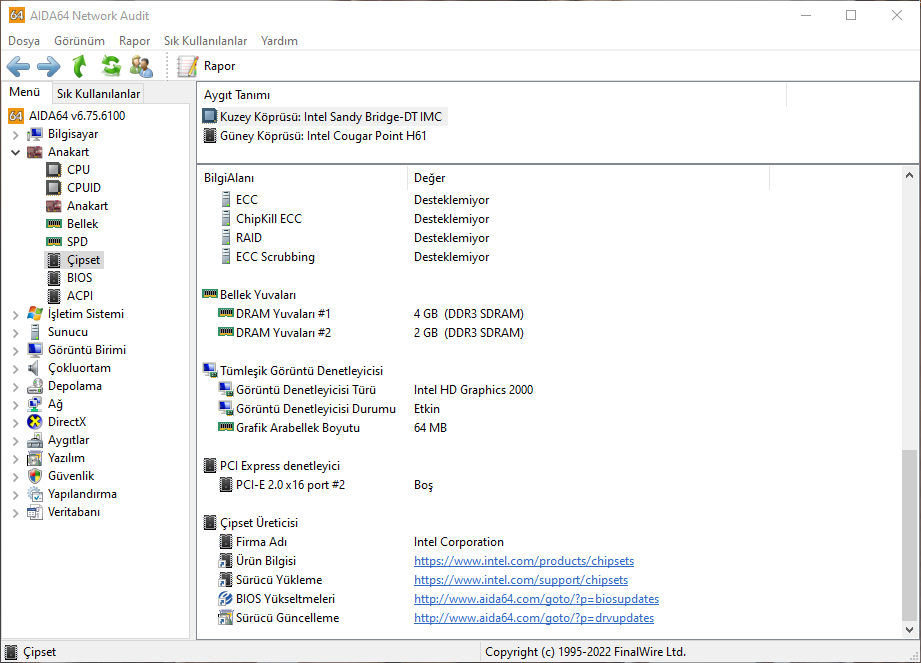Go forward with the blue right arrow
This screenshot has height=663, width=921.
49,66
